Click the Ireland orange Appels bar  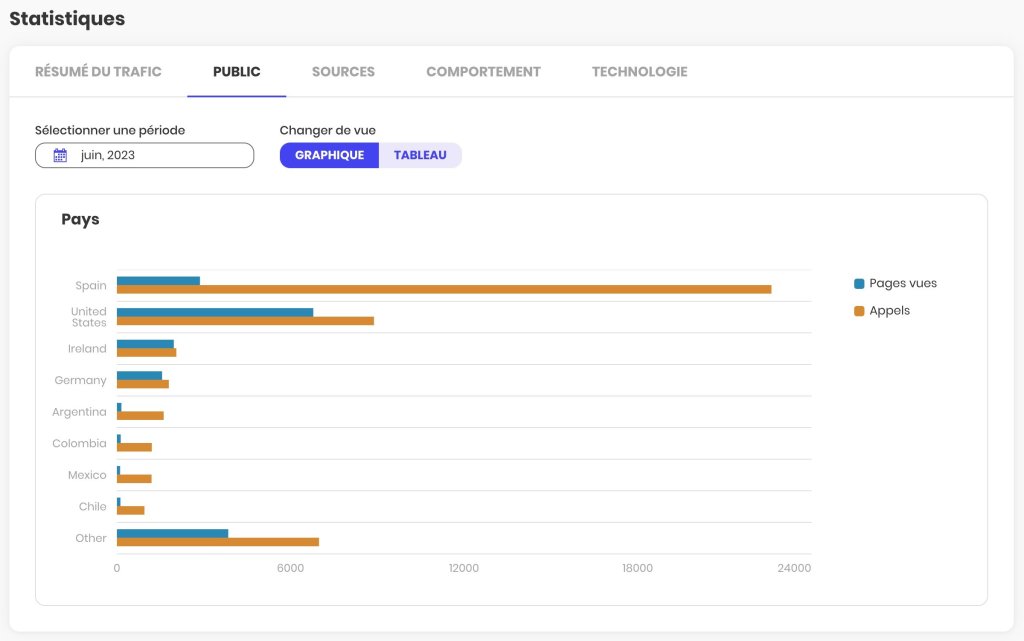[146, 352]
